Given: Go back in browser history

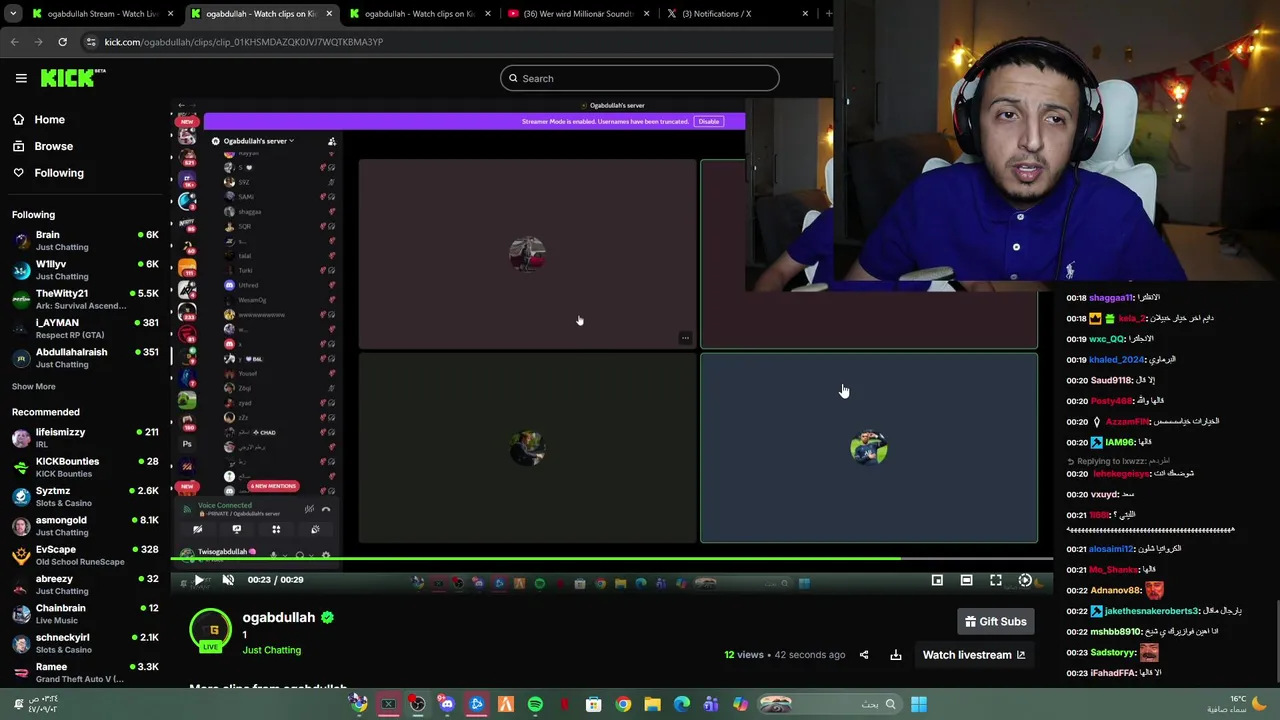Looking at the screenshot, I should click(x=14, y=42).
